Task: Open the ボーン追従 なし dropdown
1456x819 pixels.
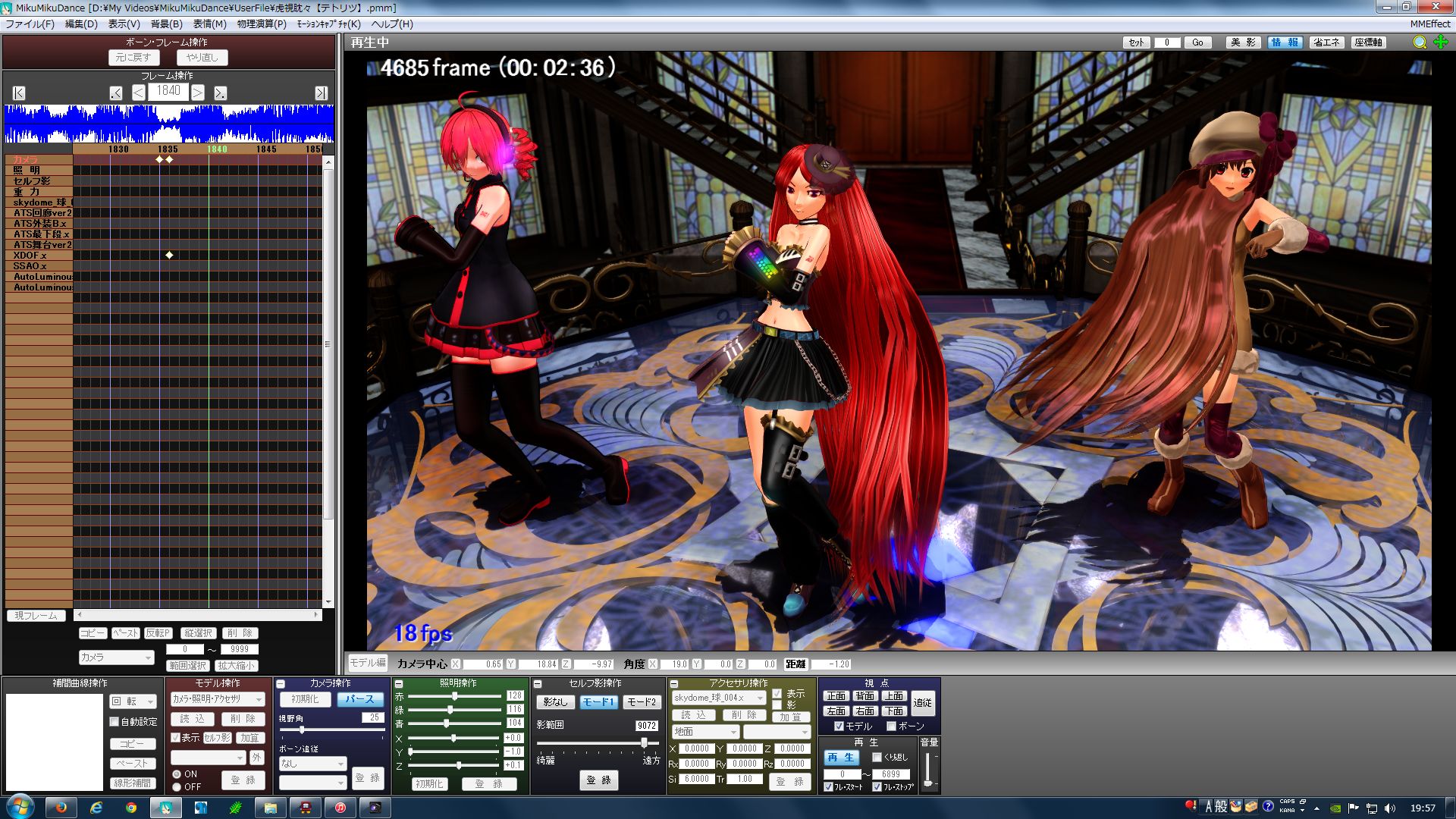Action: point(312,764)
